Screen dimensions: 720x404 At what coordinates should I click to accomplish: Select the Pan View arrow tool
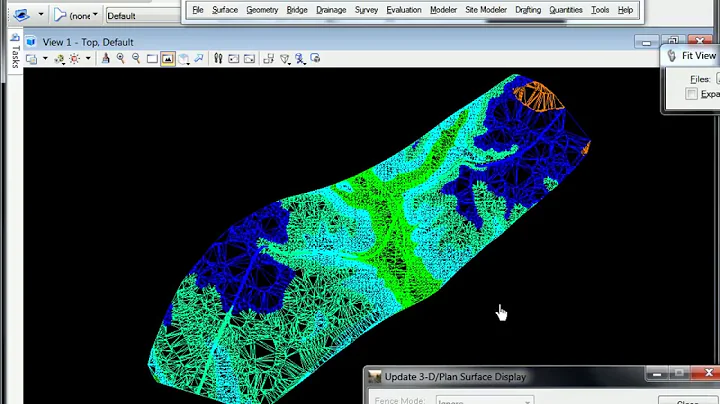point(199,58)
